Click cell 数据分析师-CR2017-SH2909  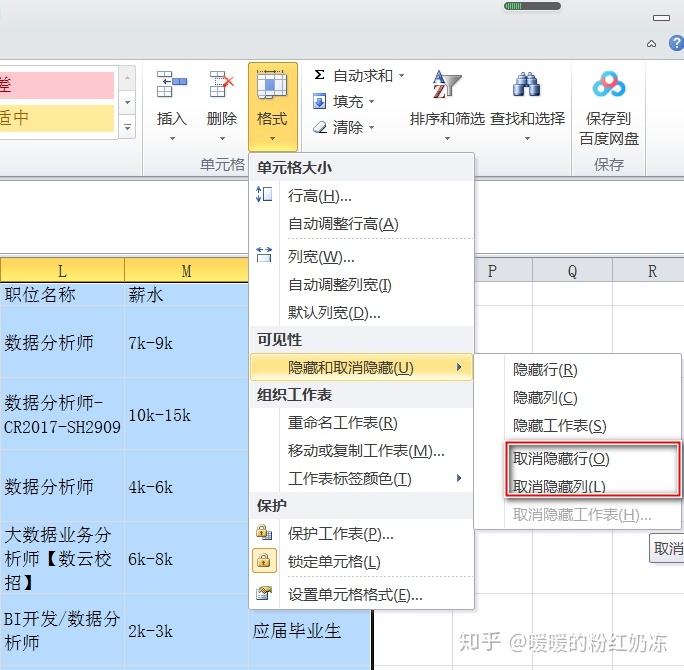pyautogui.click(x=62, y=414)
